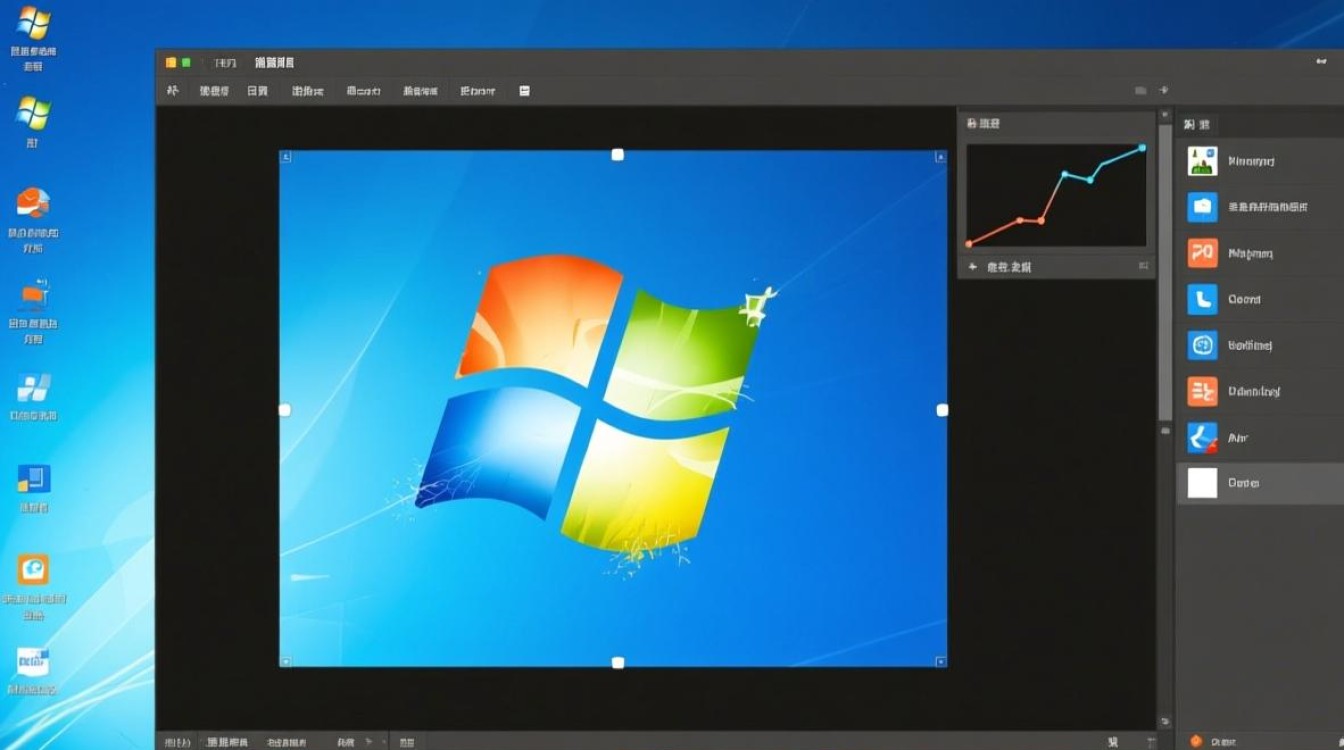Switch to the highlighted second tab at the bottom

click(x=228, y=742)
